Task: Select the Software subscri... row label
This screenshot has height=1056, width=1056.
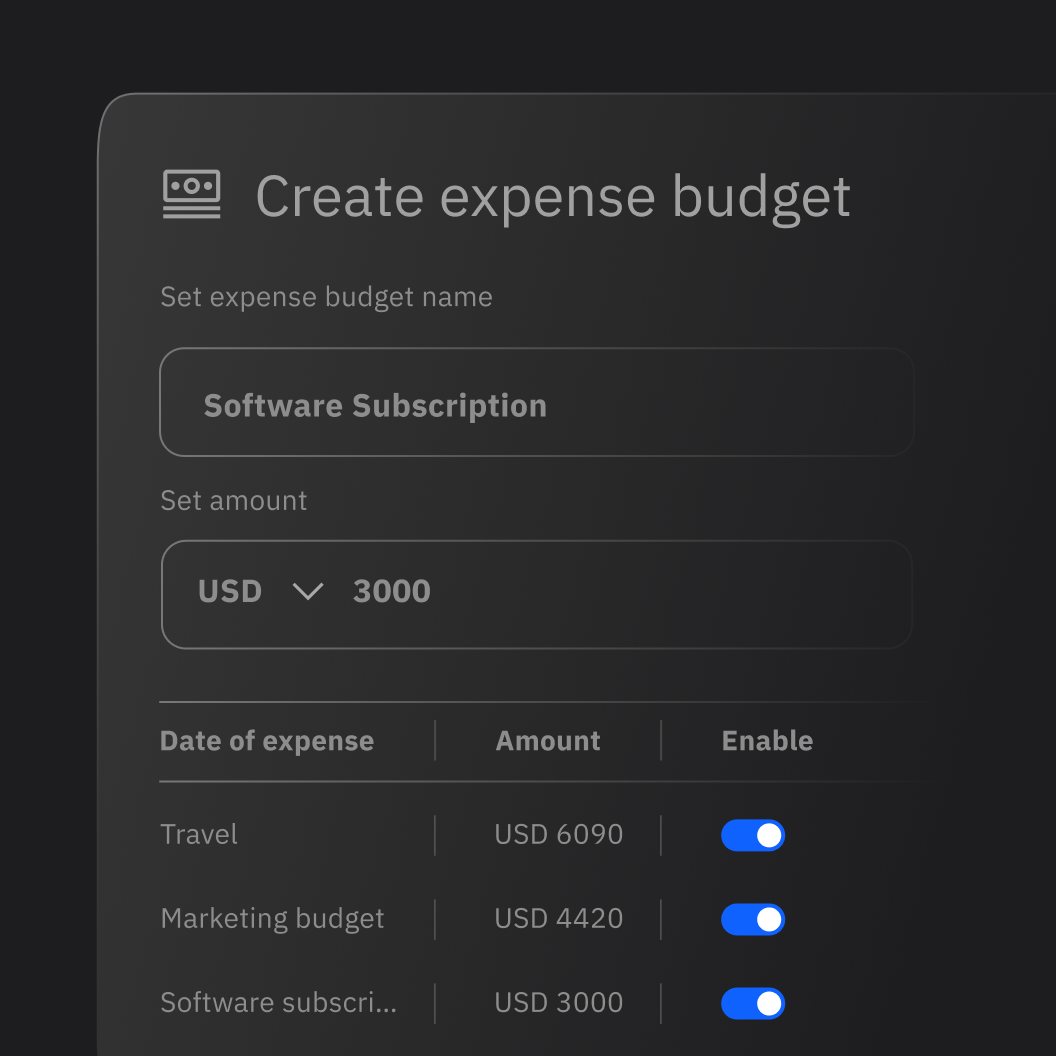Action: click(278, 1002)
